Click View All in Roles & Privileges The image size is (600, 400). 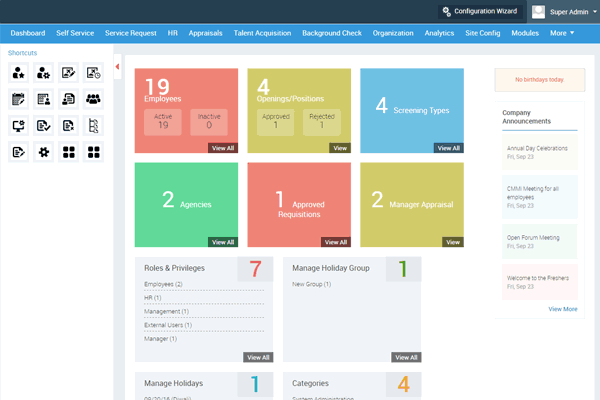point(258,357)
